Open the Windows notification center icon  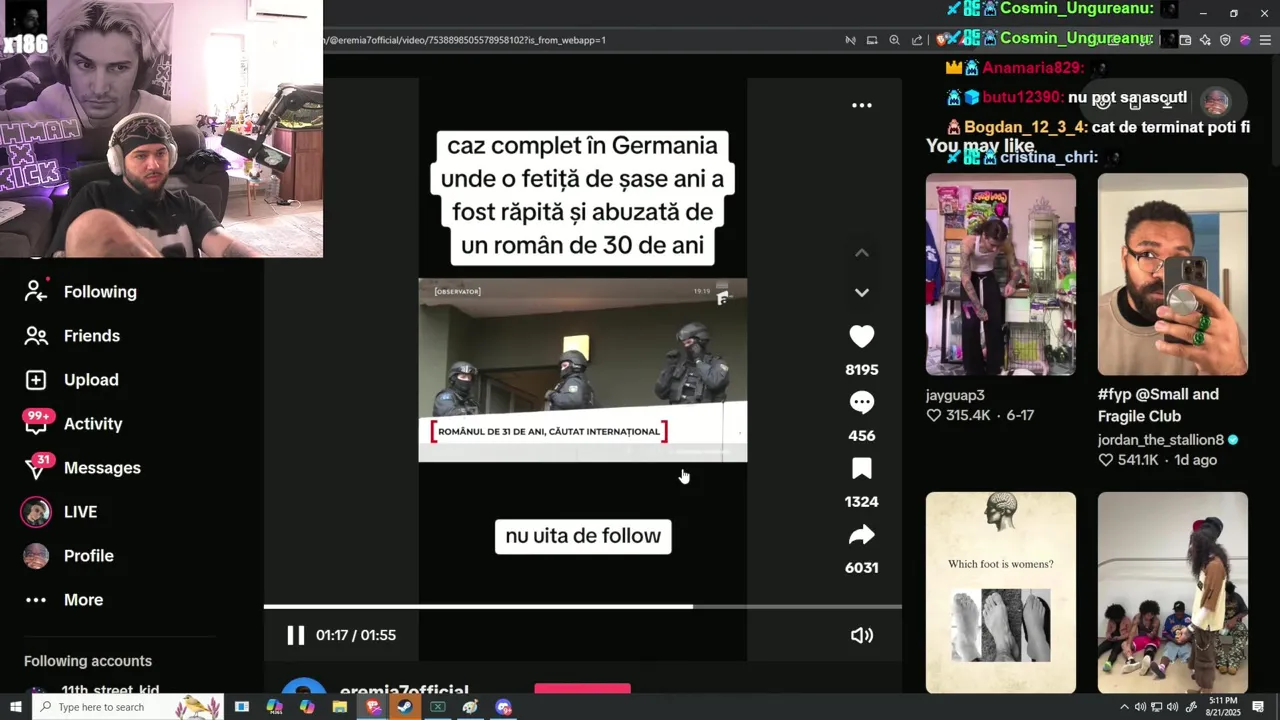point(1258,707)
